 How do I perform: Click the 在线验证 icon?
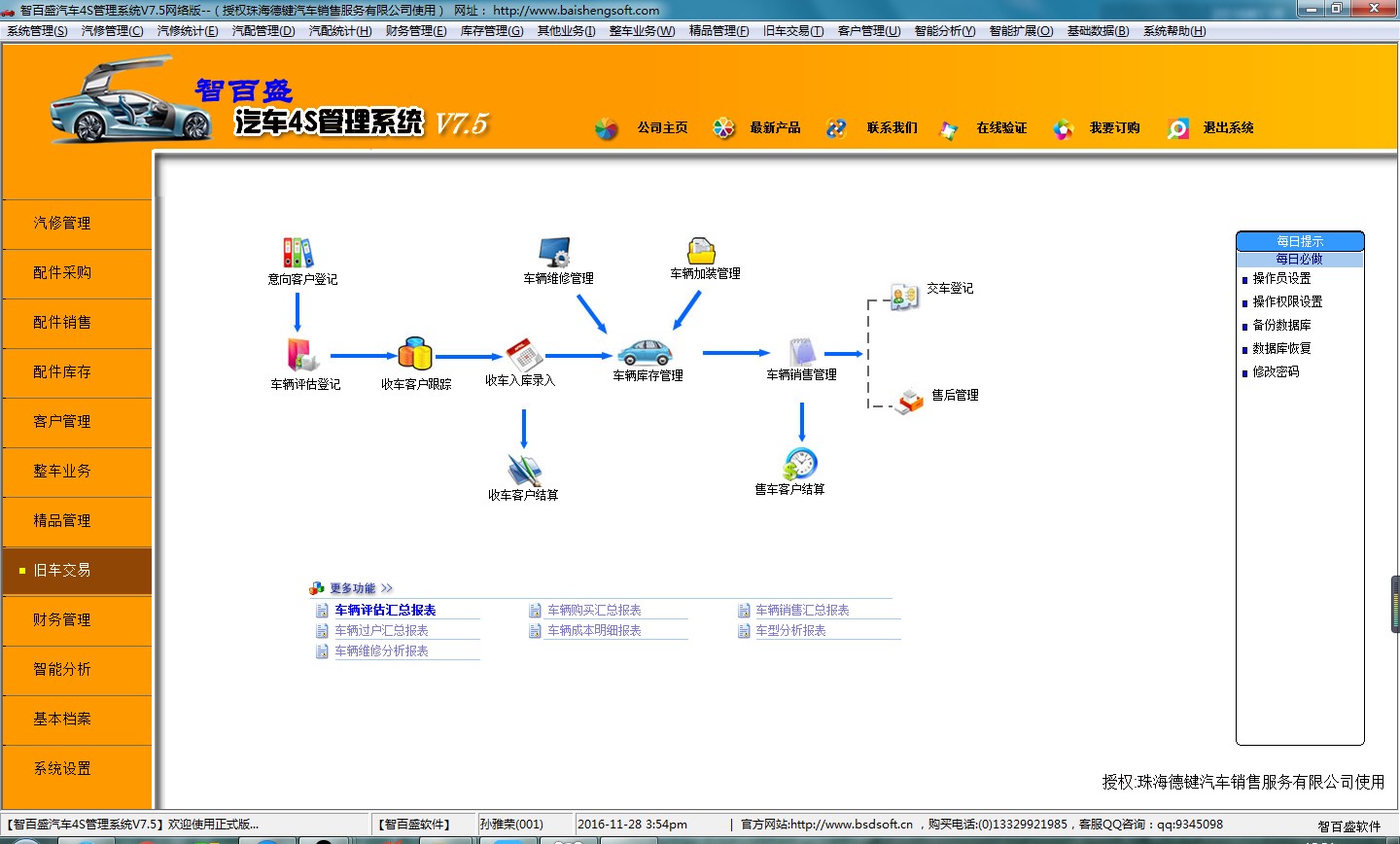click(x=948, y=129)
